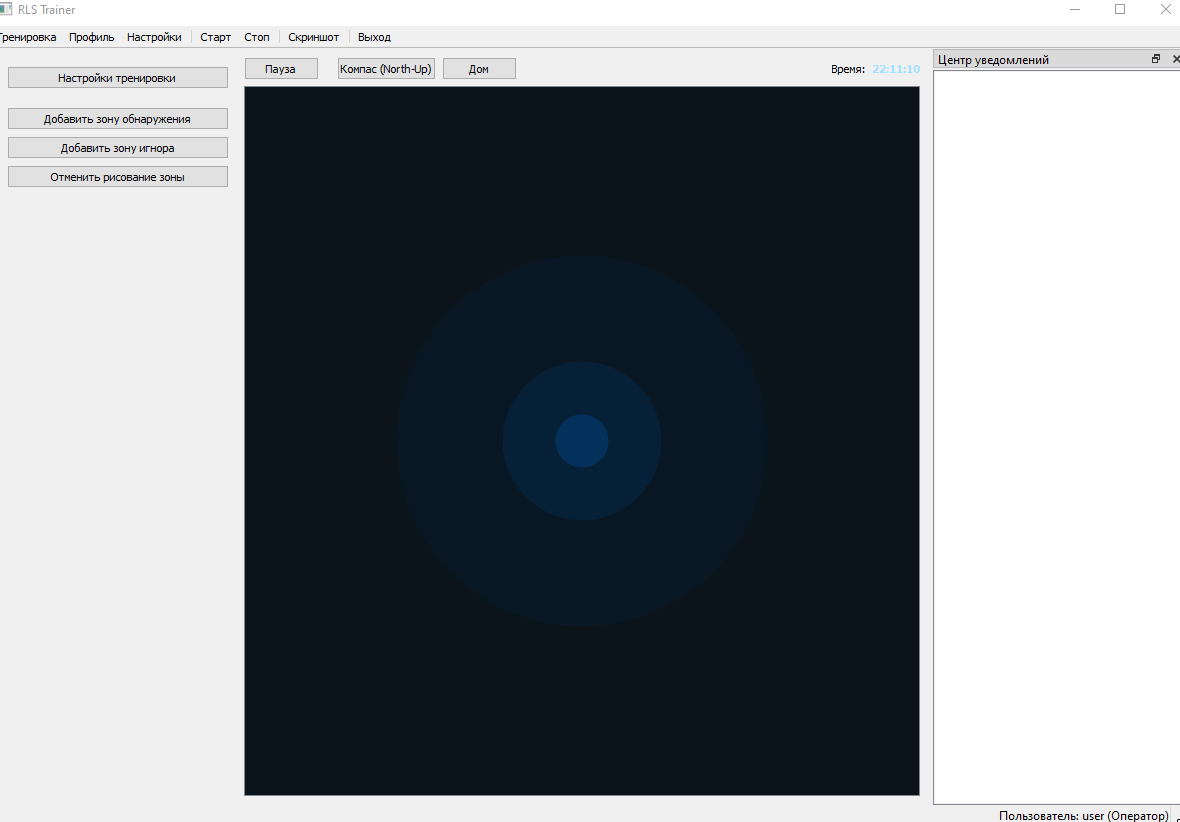
Task: Click inside the empty notifications list
Action: (1057, 437)
